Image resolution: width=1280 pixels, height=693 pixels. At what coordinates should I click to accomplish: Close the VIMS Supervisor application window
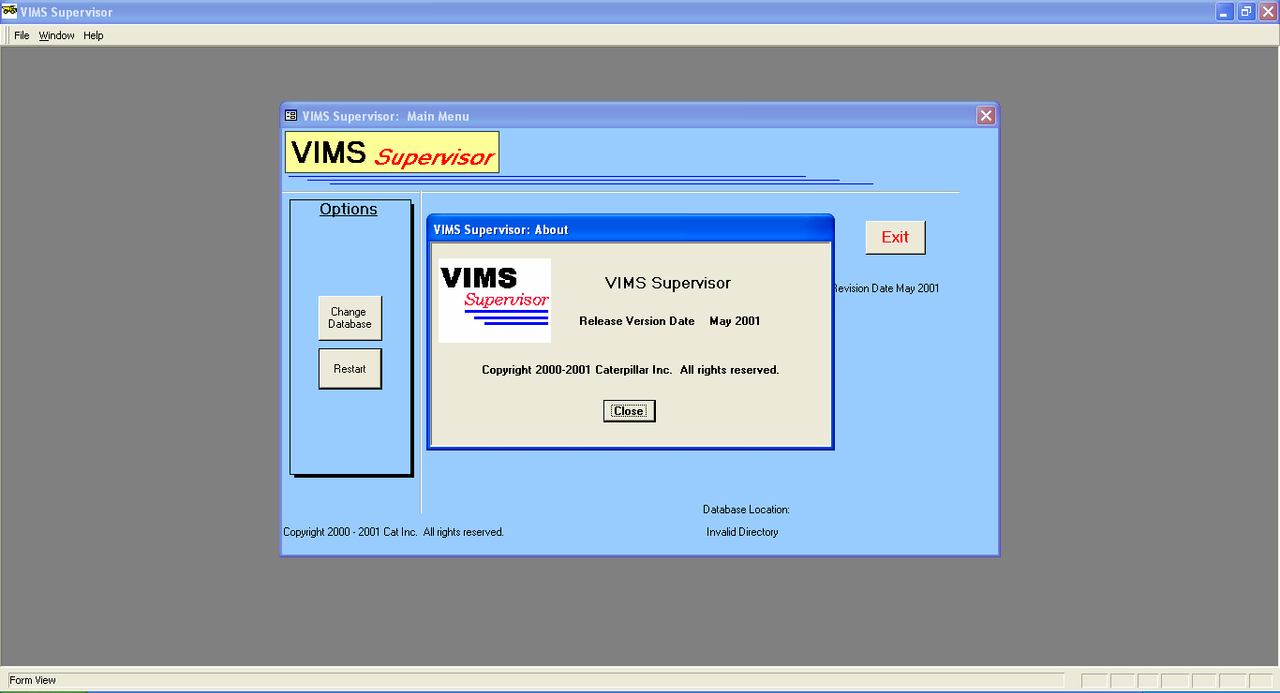(1267, 12)
